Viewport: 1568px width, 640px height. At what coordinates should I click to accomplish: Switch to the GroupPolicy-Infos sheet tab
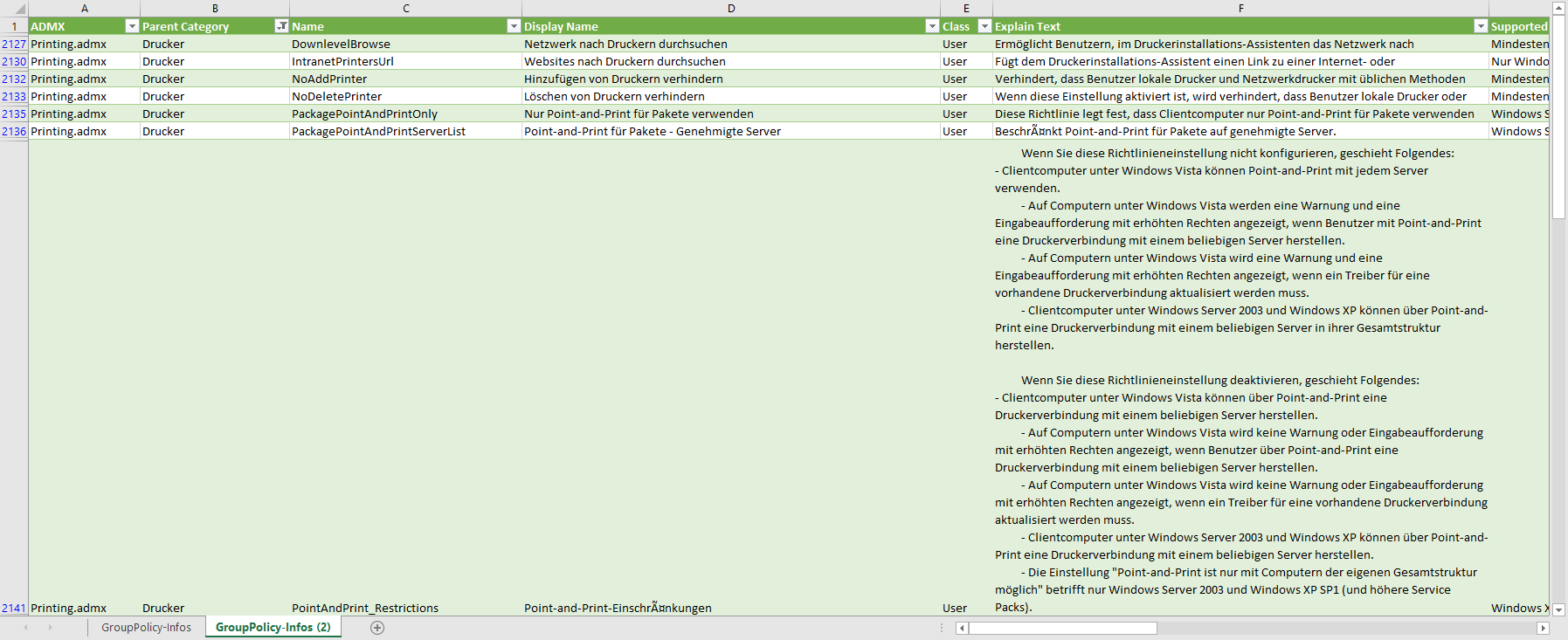coord(146,628)
